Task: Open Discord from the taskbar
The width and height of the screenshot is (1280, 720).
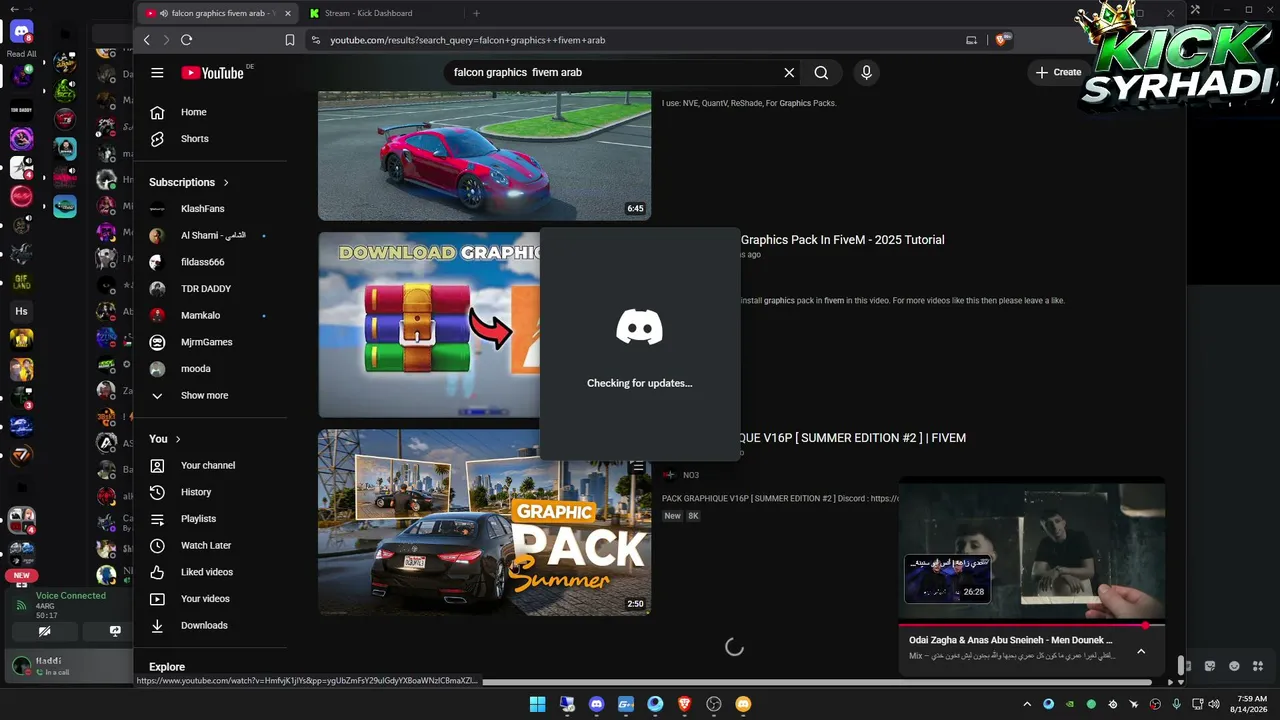Action: [x=597, y=704]
